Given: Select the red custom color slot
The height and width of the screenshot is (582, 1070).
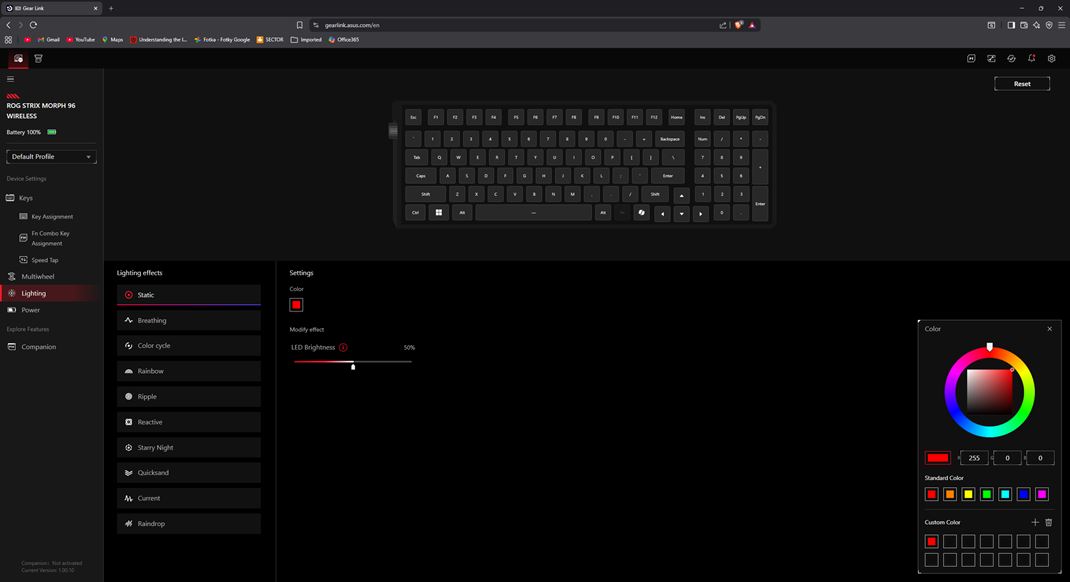Looking at the screenshot, I should [x=931, y=541].
